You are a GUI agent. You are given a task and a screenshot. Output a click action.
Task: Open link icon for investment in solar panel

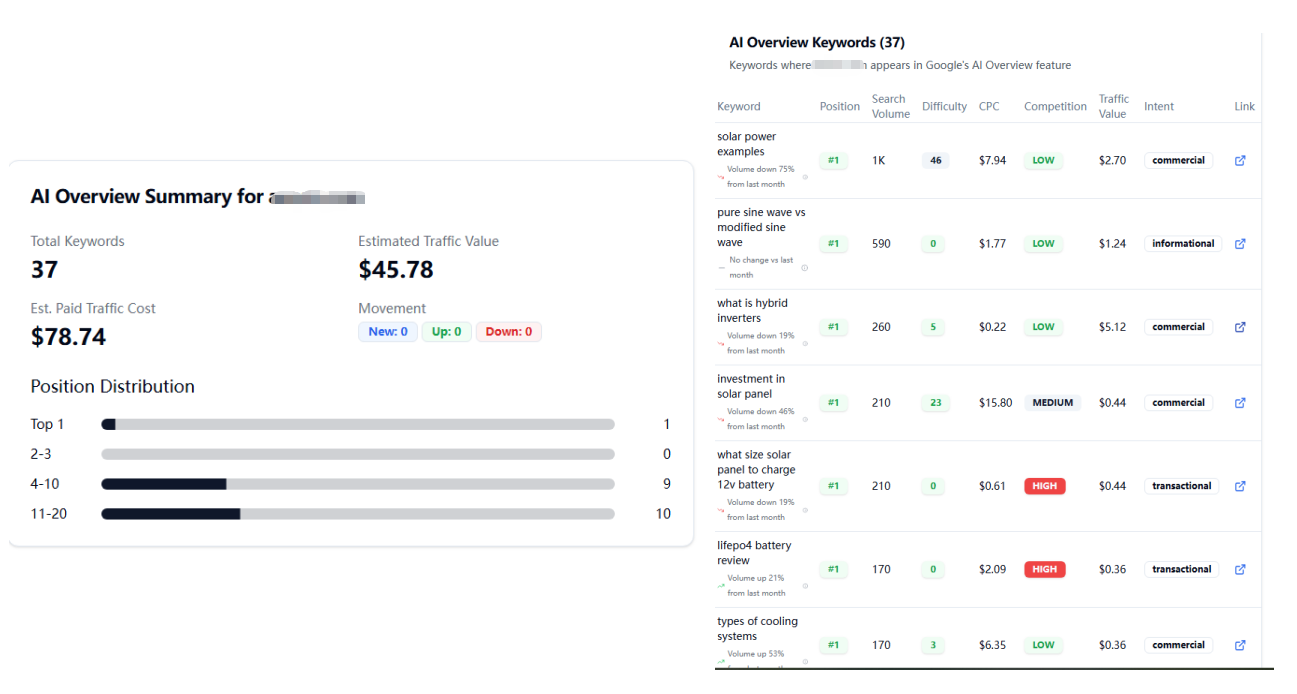point(1240,403)
